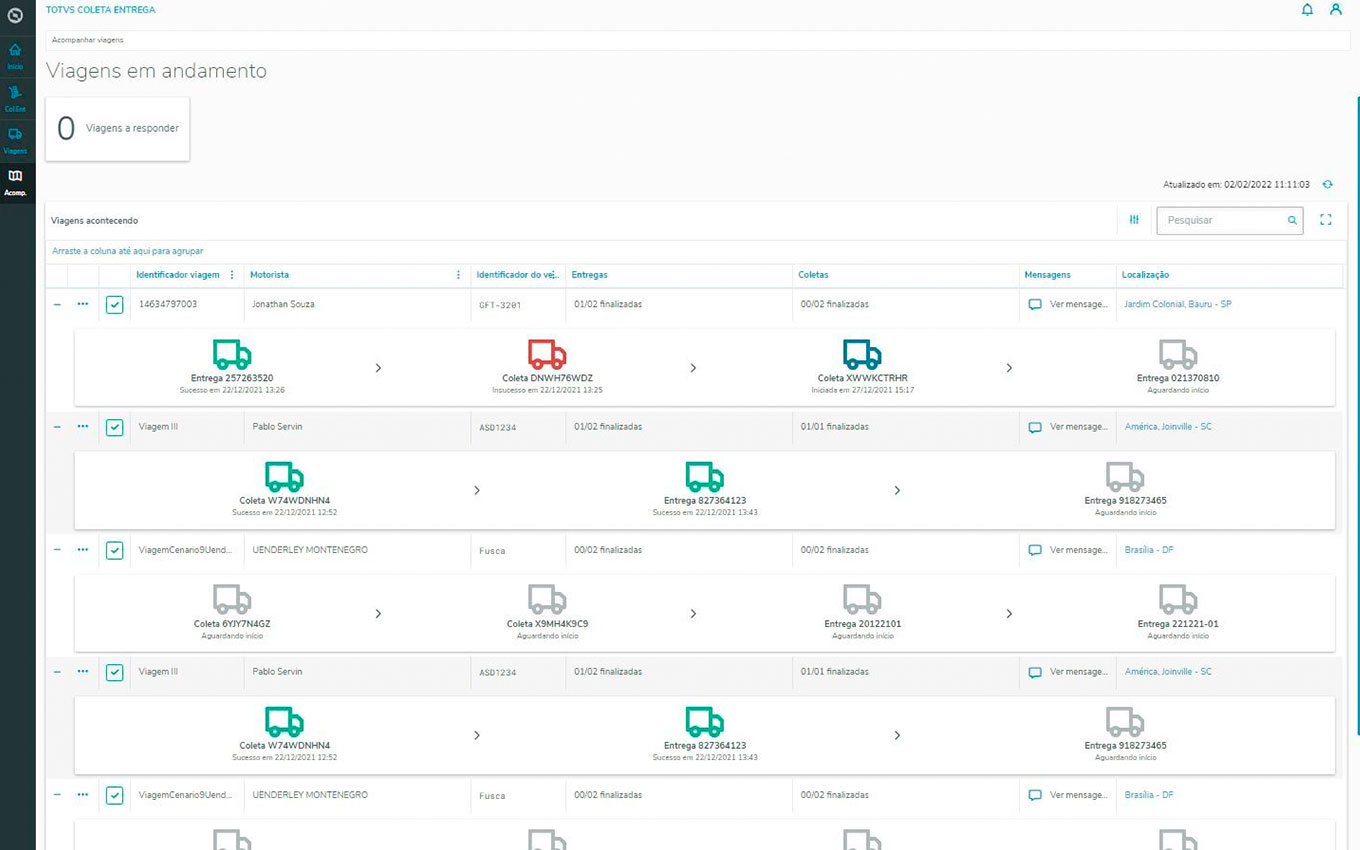Open the notifications bell icon
Image resolution: width=1360 pixels, height=850 pixels.
point(1307,10)
